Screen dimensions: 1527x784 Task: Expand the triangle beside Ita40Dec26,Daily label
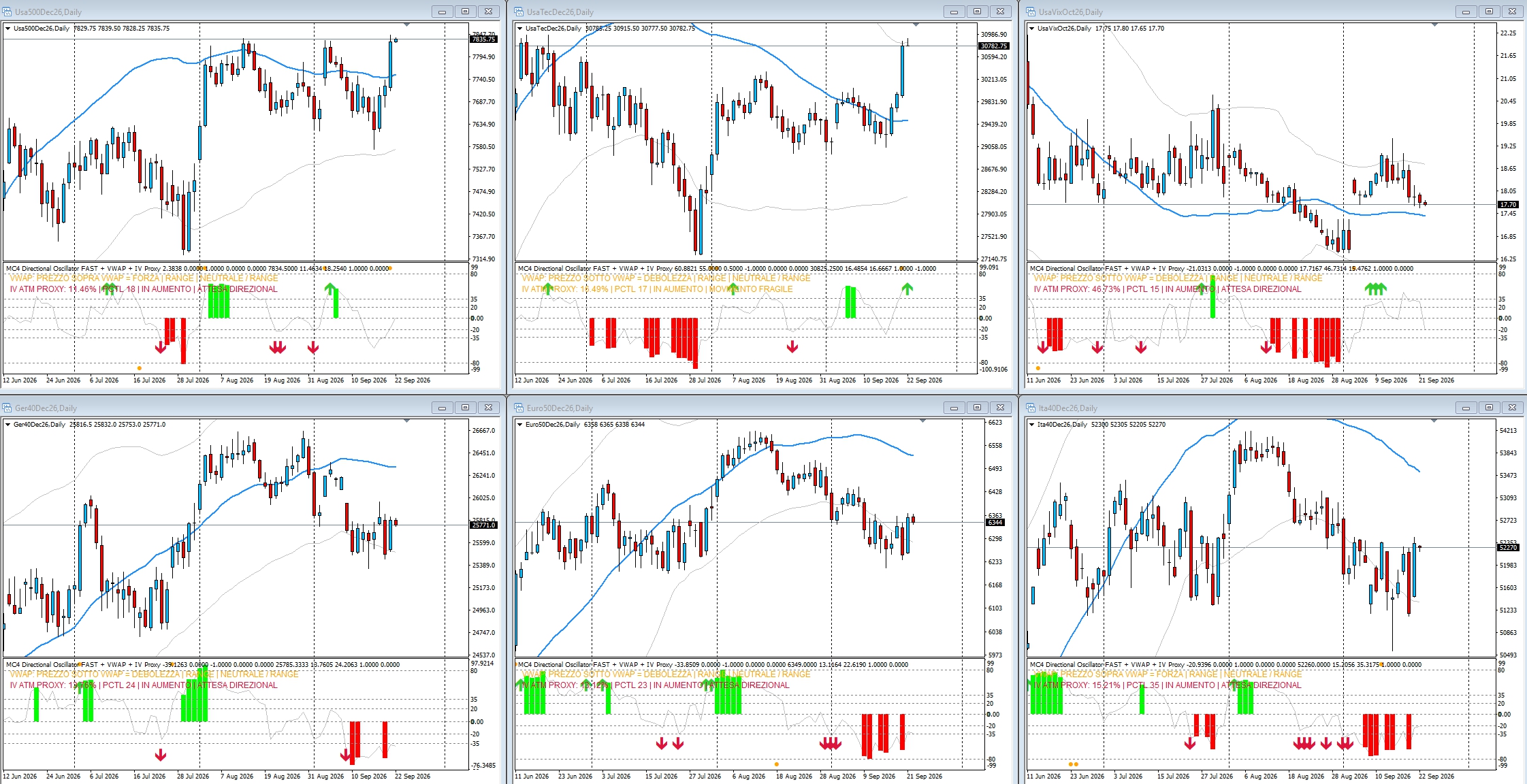click(x=1032, y=425)
